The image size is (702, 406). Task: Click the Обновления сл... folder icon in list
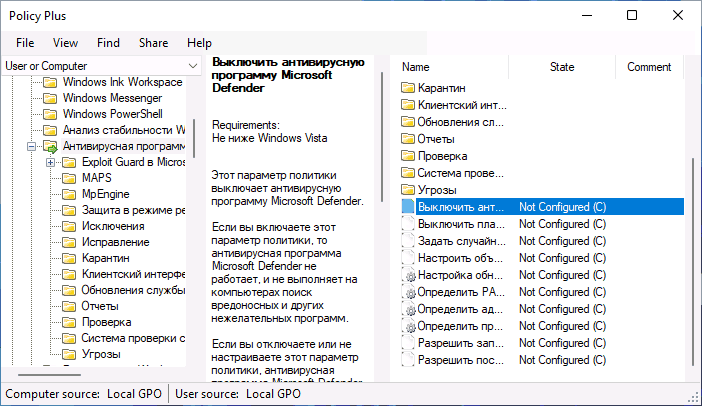408,122
